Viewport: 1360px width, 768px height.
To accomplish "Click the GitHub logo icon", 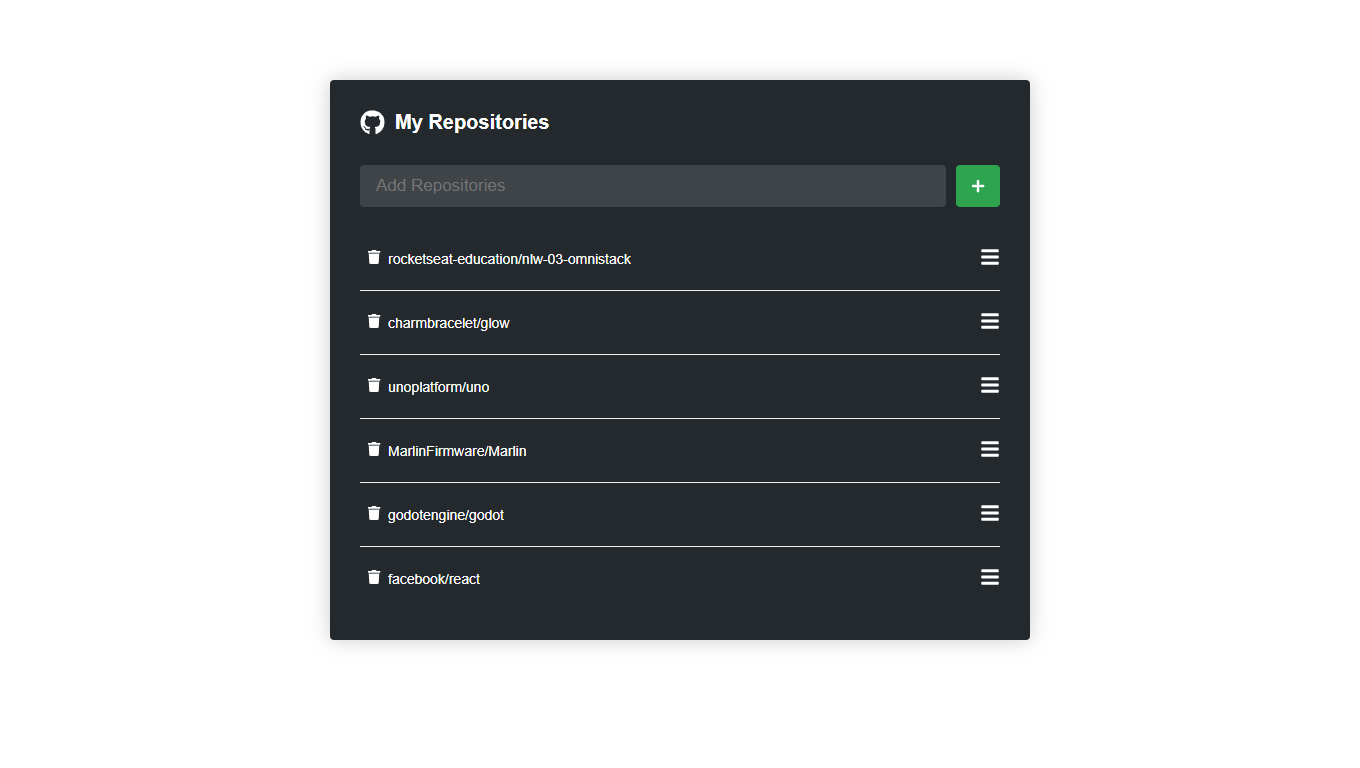I will [x=372, y=122].
